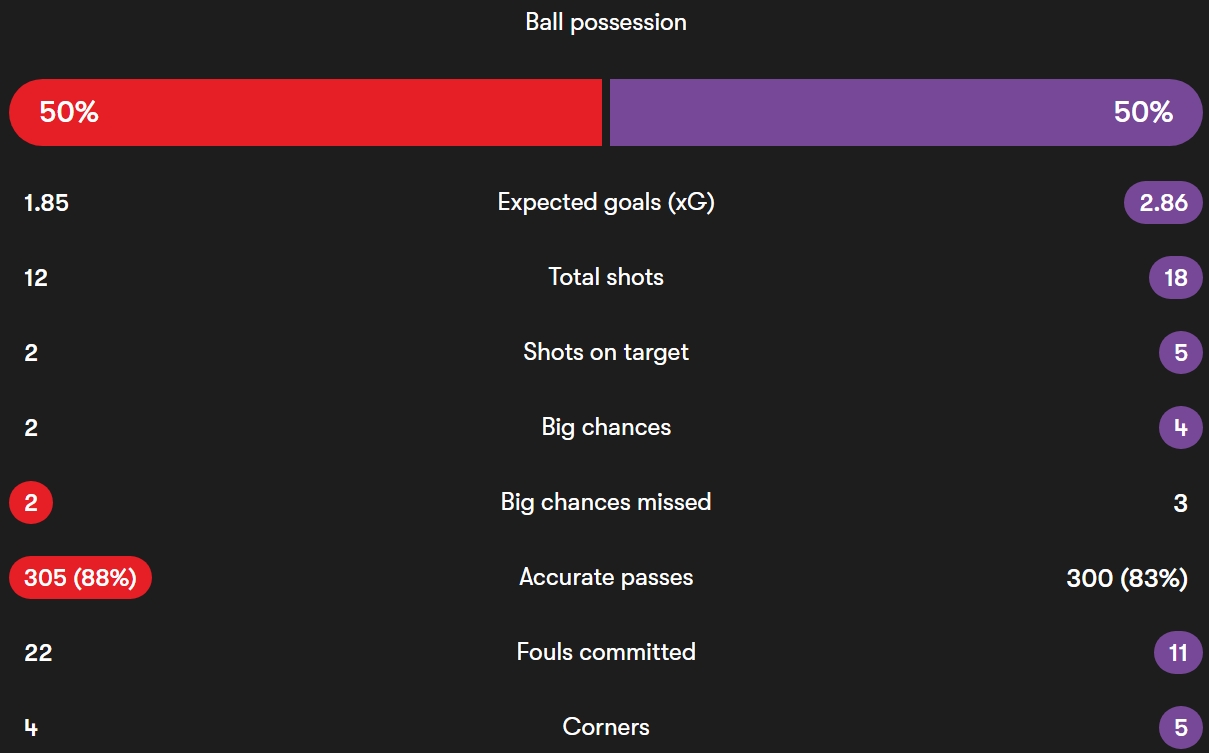Click the 300 (83%) accurate passes value
1209x753 pixels.
click(1127, 578)
